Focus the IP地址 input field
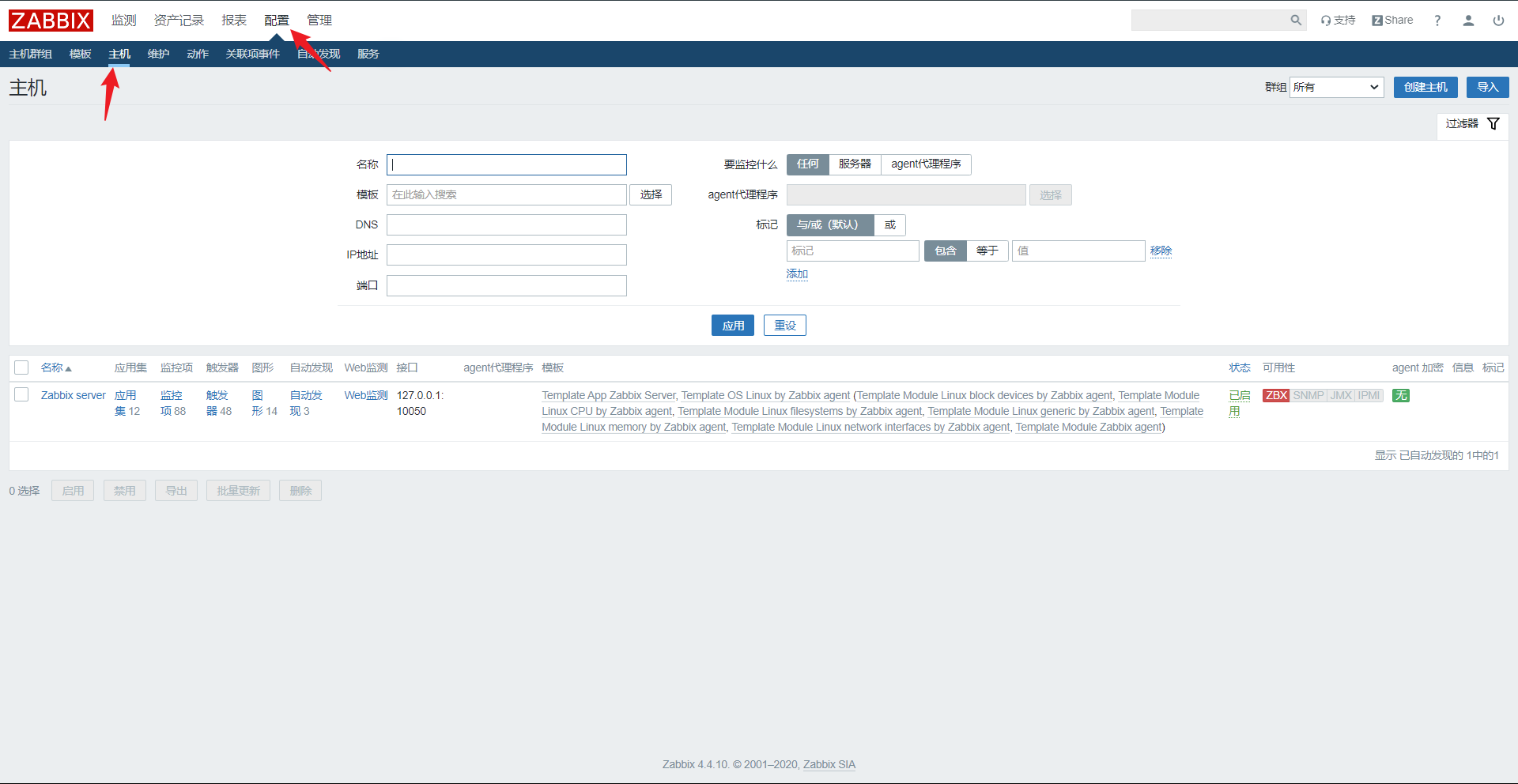 pos(507,255)
